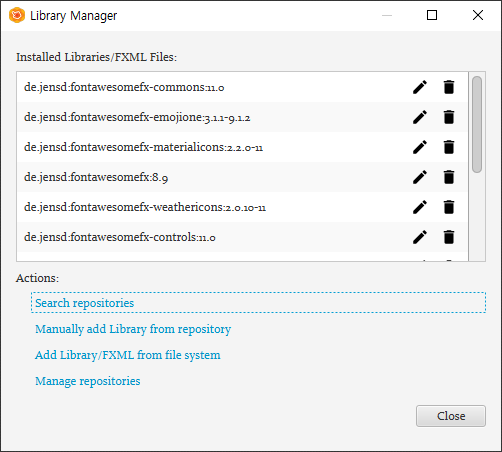The height and width of the screenshot is (452, 502).
Task: Choose Add Library/FXML from file system
Action: [x=128, y=355]
